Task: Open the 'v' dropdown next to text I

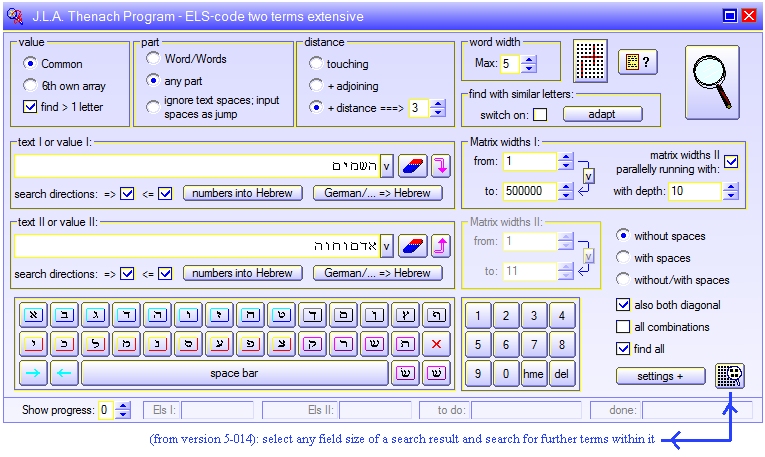Action: pyautogui.click(x=388, y=165)
